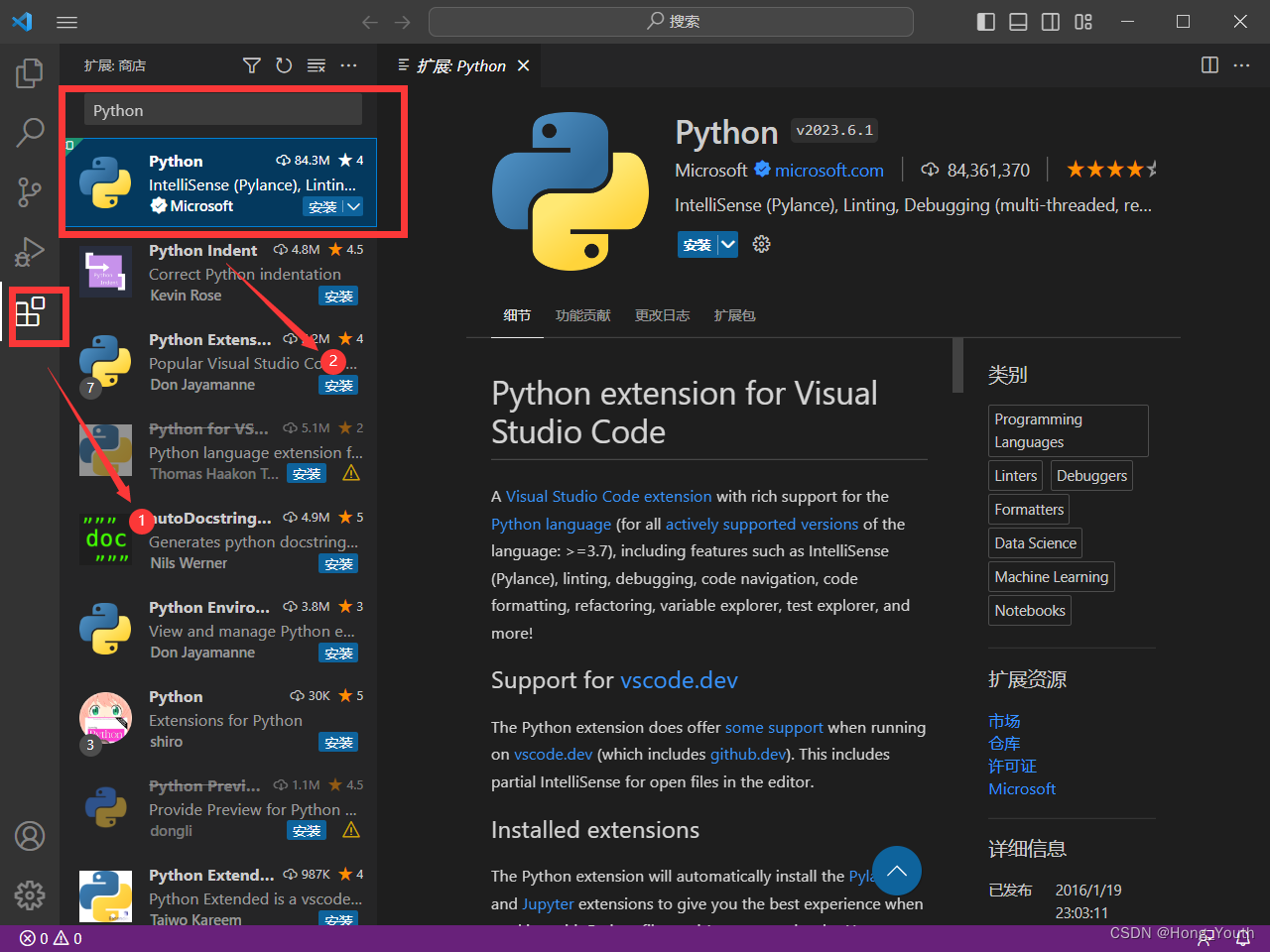Click warning icon on Python Preview

coord(351,830)
